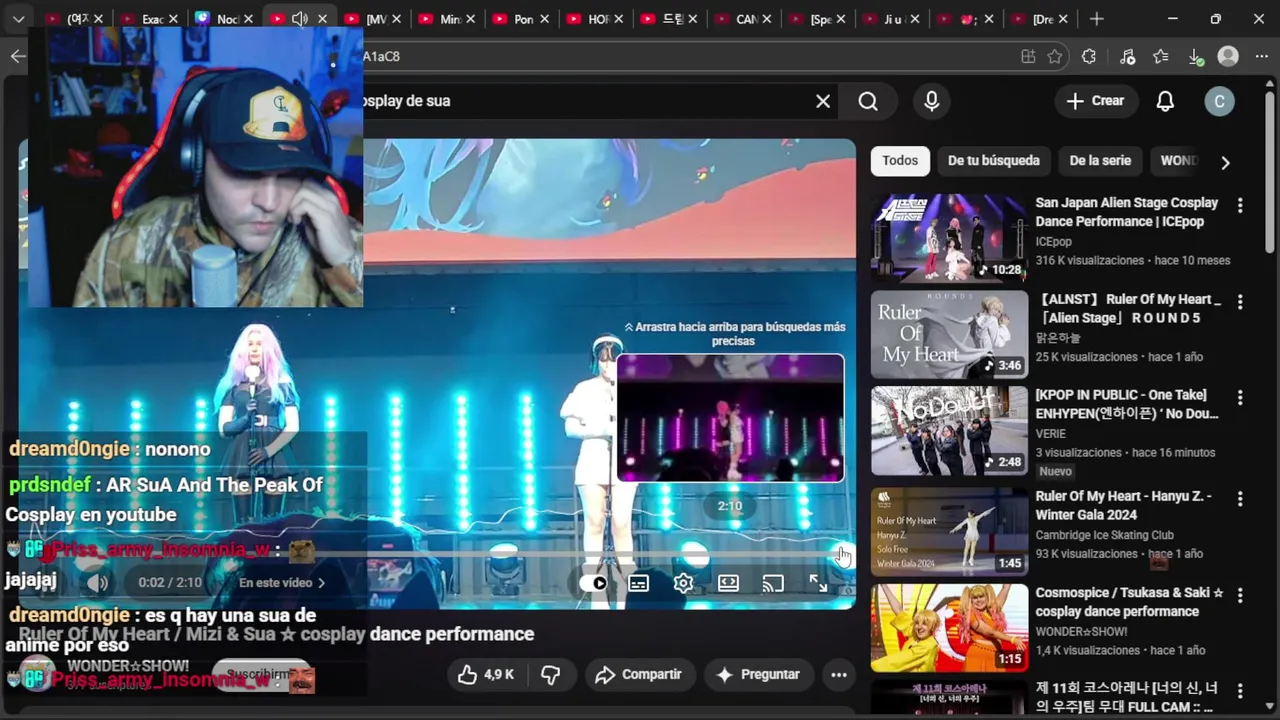This screenshot has width=1280, height=720.
Task: Open options for KPOP IN PUBLIC video
Action: [x=1240, y=397]
